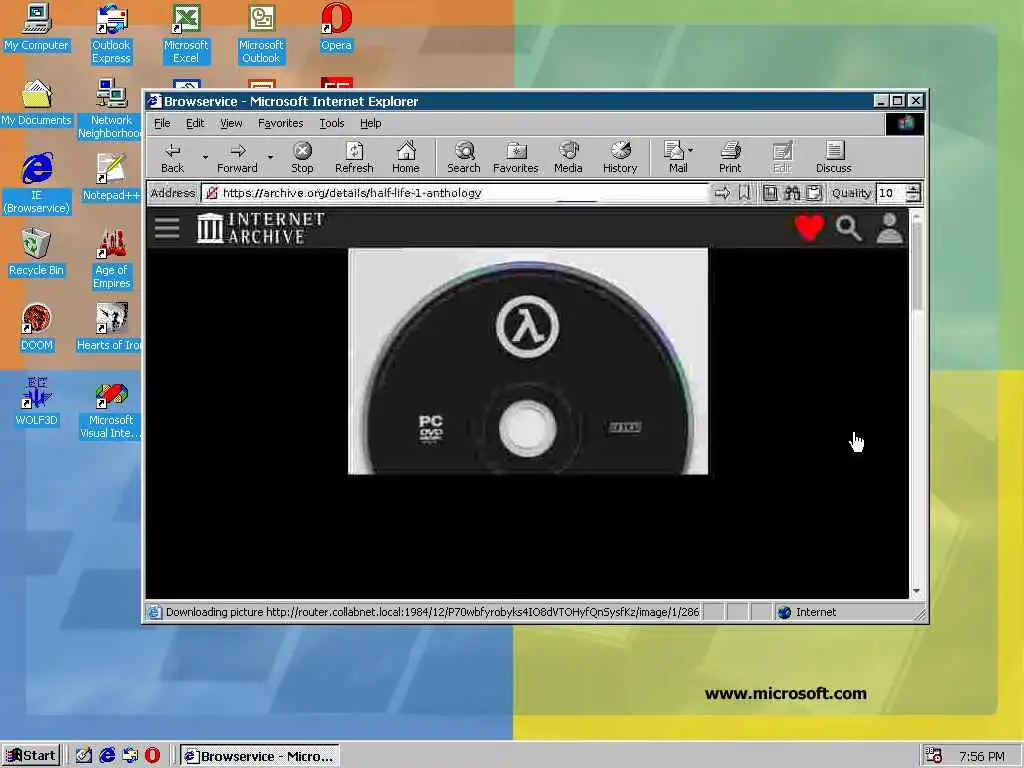Select the Recycle Bin icon
The width and height of the screenshot is (1024, 768).
[37, 253]
